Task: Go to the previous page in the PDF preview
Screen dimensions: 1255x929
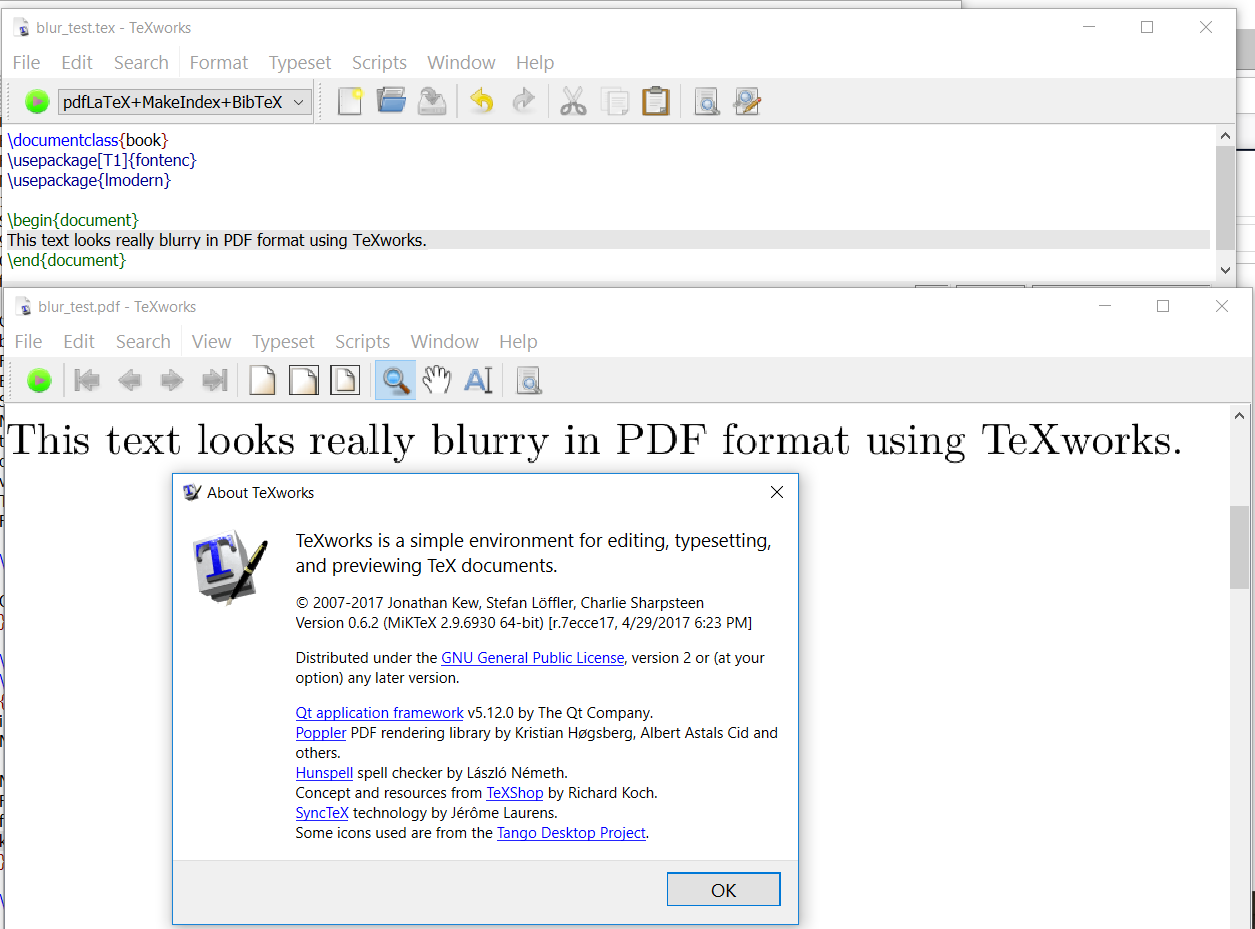Action: (x=130, y=380)
